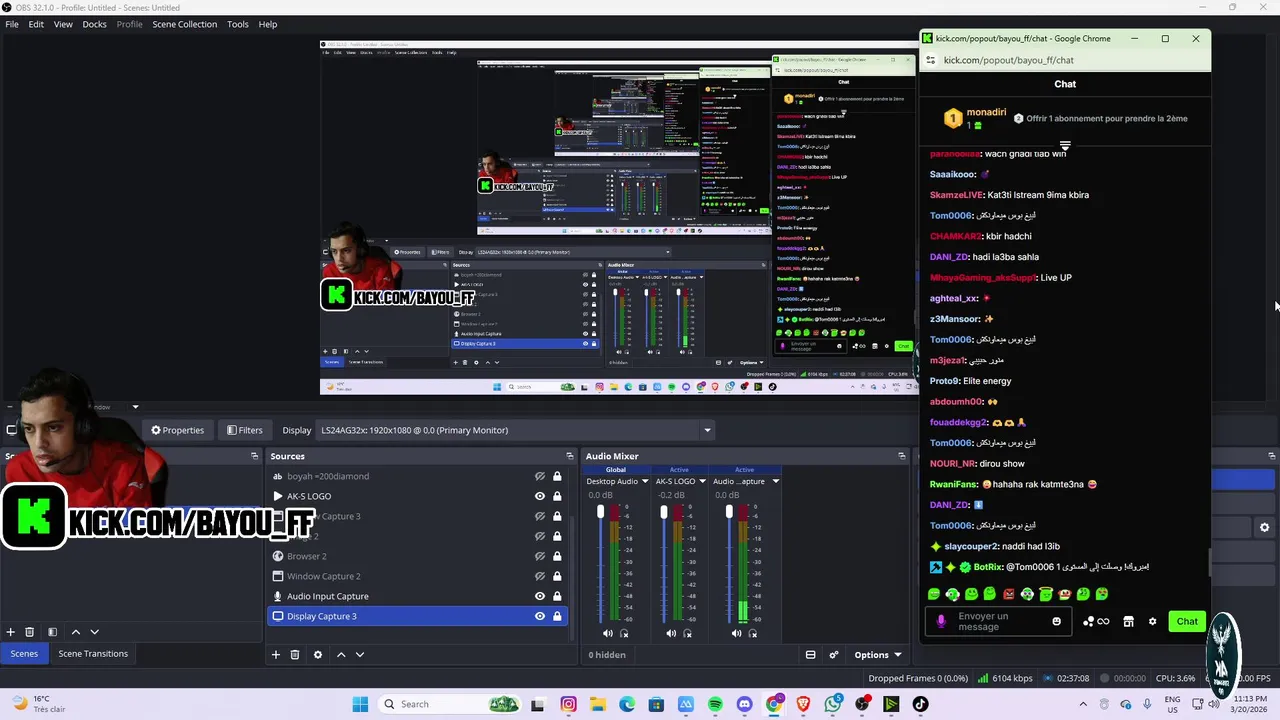Image resolution: width=1280 pixels, height=720 pixels.
Task: Click the green Chat send button
Action: coord(1187,621)
